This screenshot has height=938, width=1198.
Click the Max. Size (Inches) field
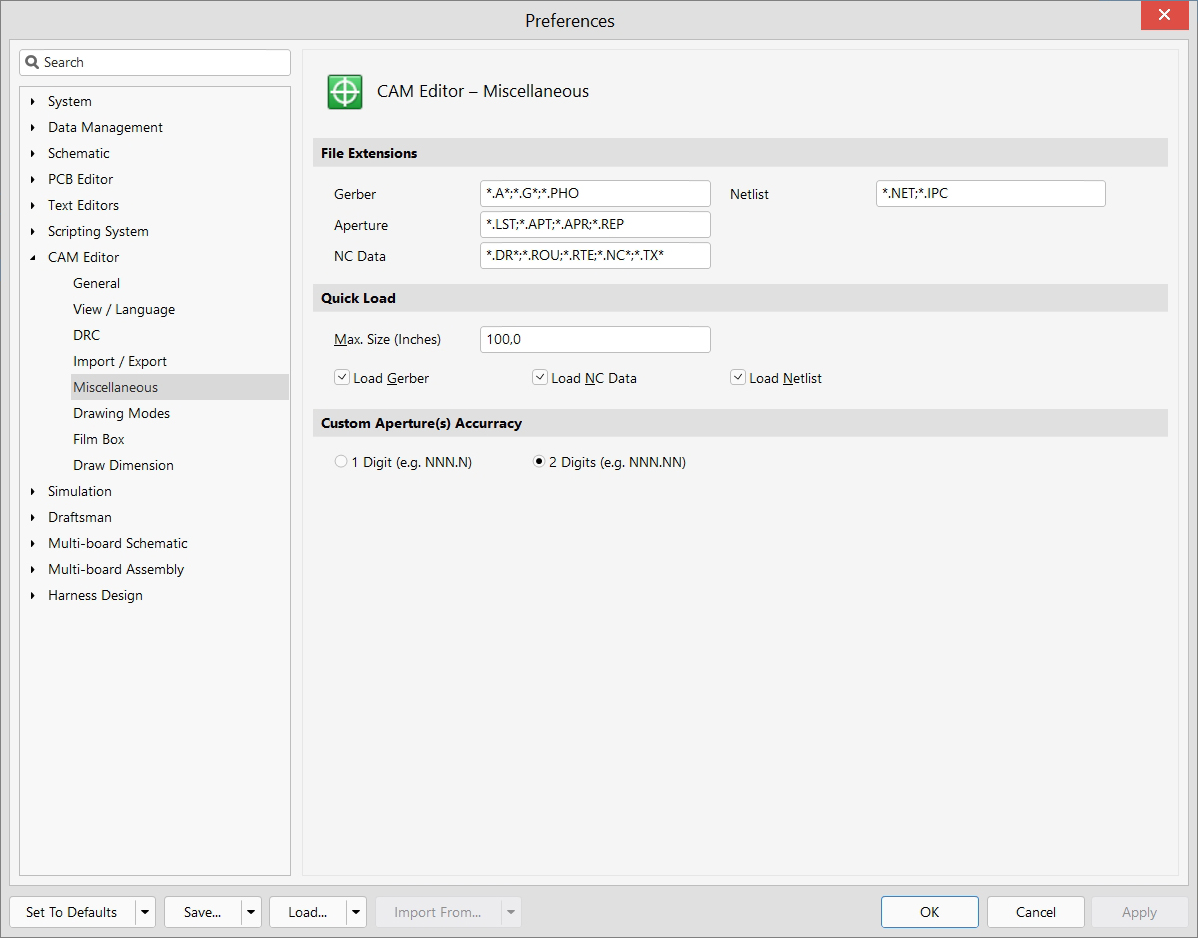pos(595,339)
